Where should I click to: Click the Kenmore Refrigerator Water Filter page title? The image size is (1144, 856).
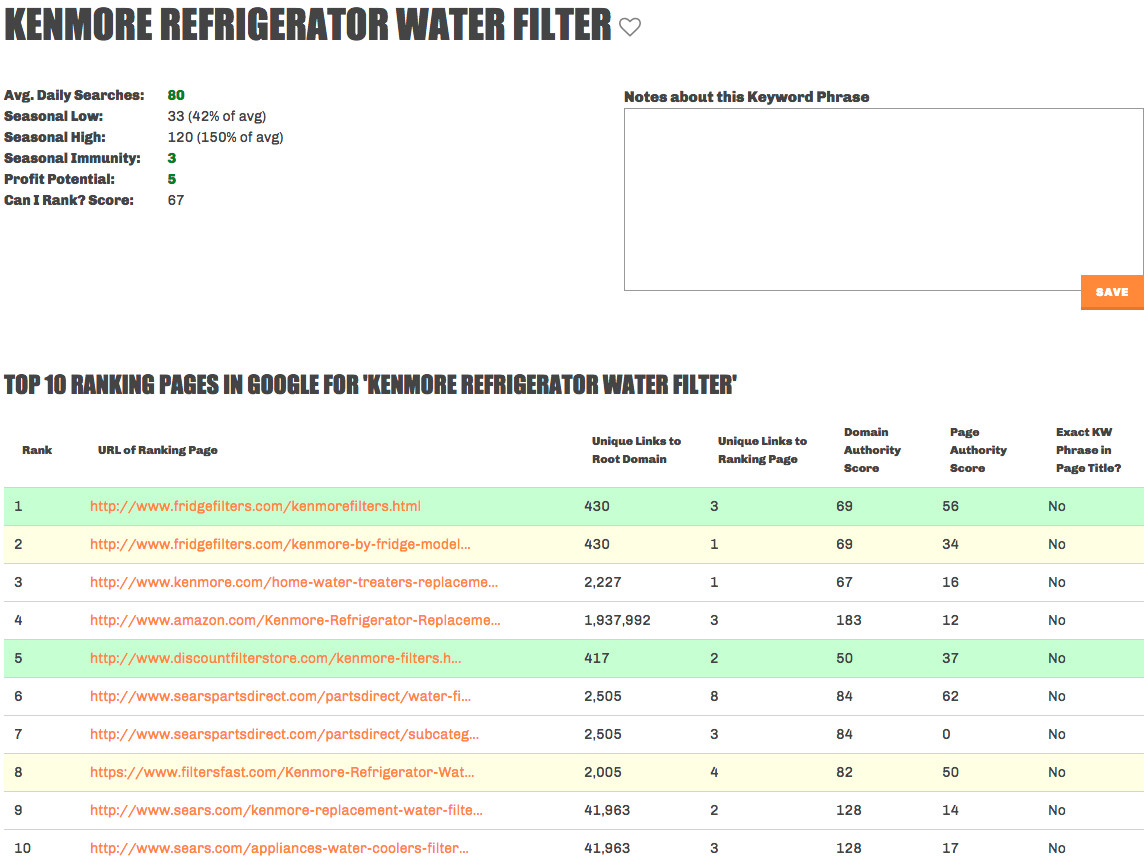click(x=308, y=26)
